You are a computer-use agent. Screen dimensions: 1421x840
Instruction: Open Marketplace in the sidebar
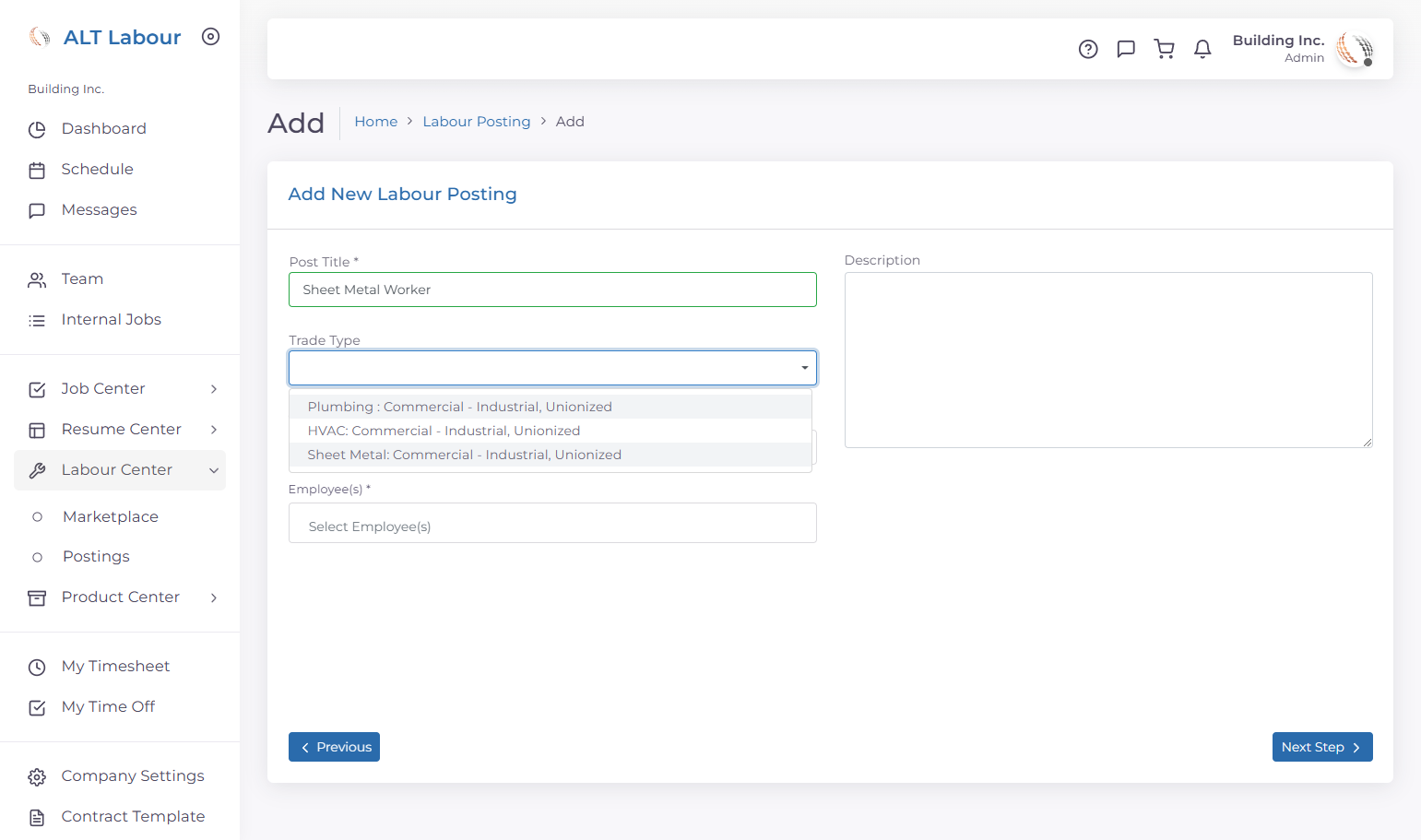click(x=111, y=516)
